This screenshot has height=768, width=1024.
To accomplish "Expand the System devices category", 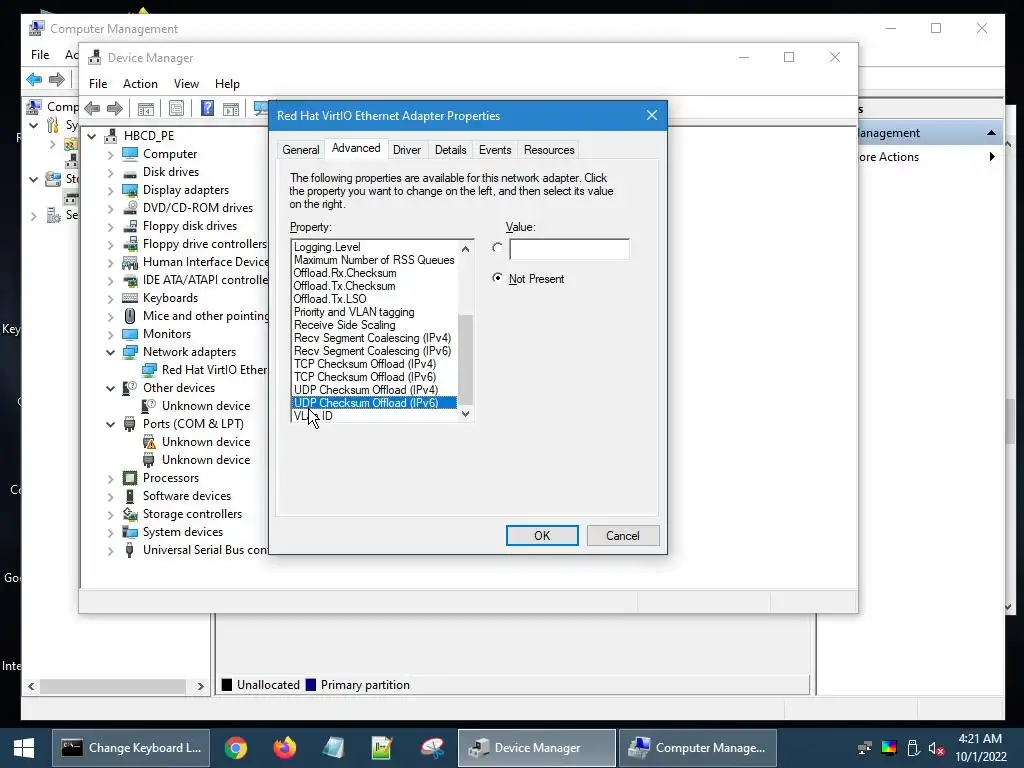I will (110, 533).
